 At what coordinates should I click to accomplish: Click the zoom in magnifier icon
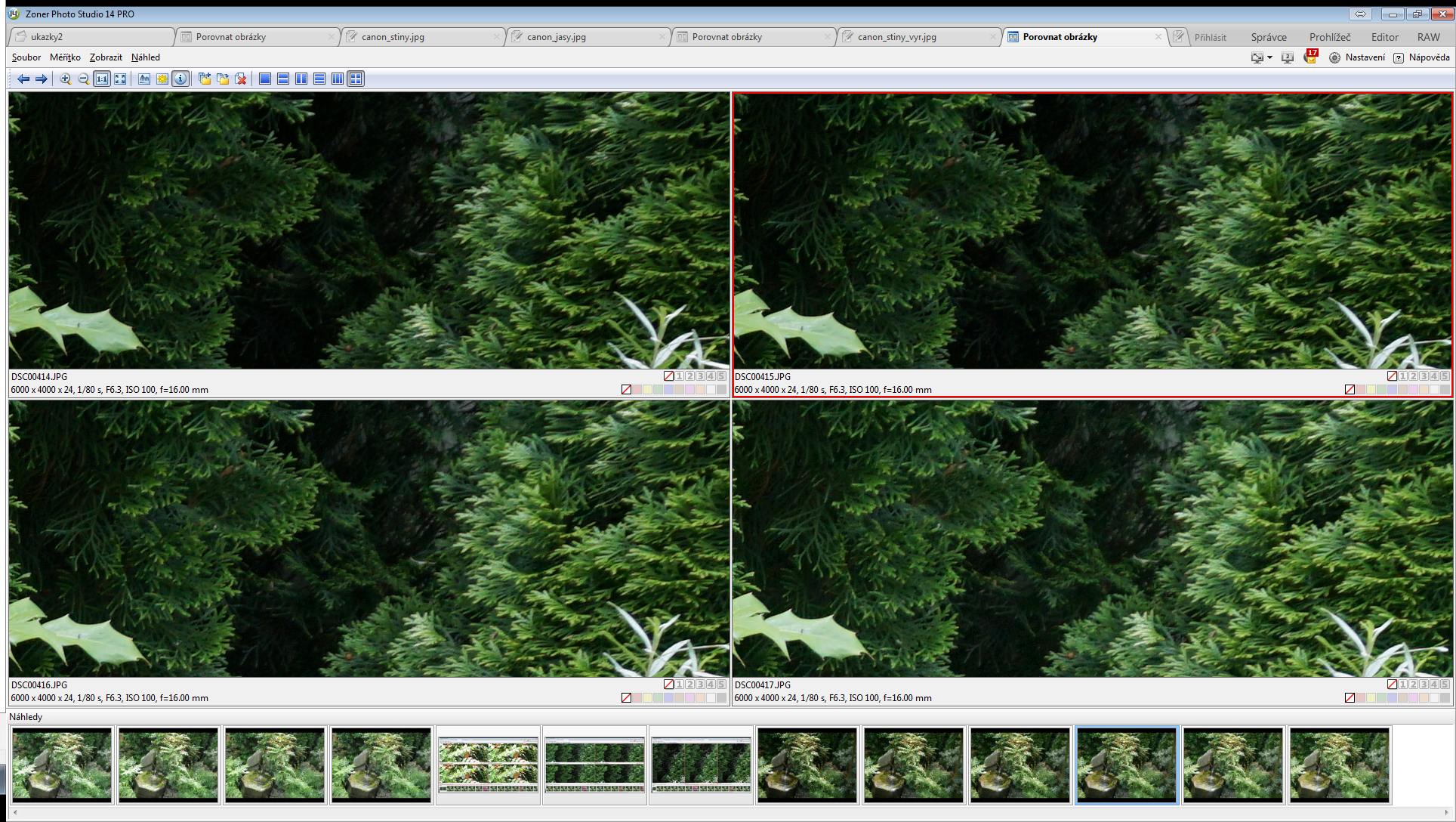[66, 79]
